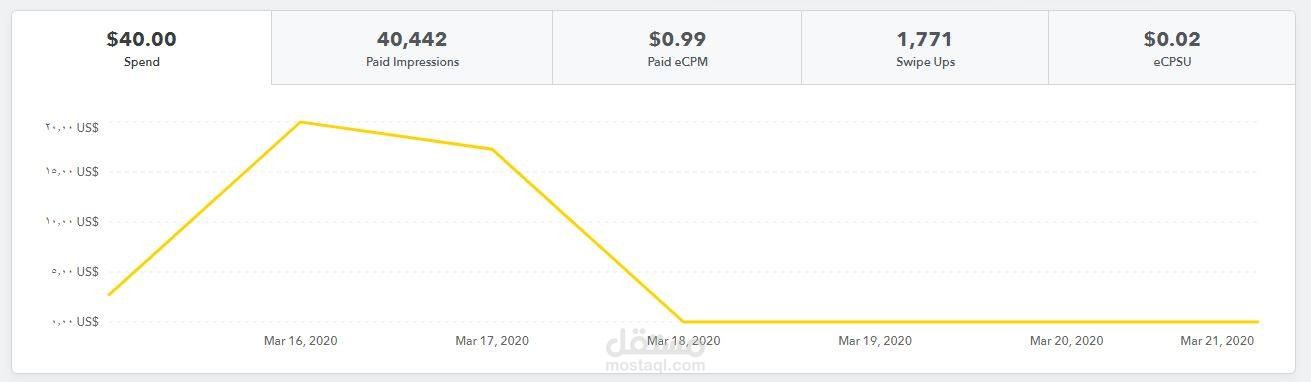Switch to the eCPSU tab
This screenshot has width=1311, height=382.
[x=1172, y=48]
